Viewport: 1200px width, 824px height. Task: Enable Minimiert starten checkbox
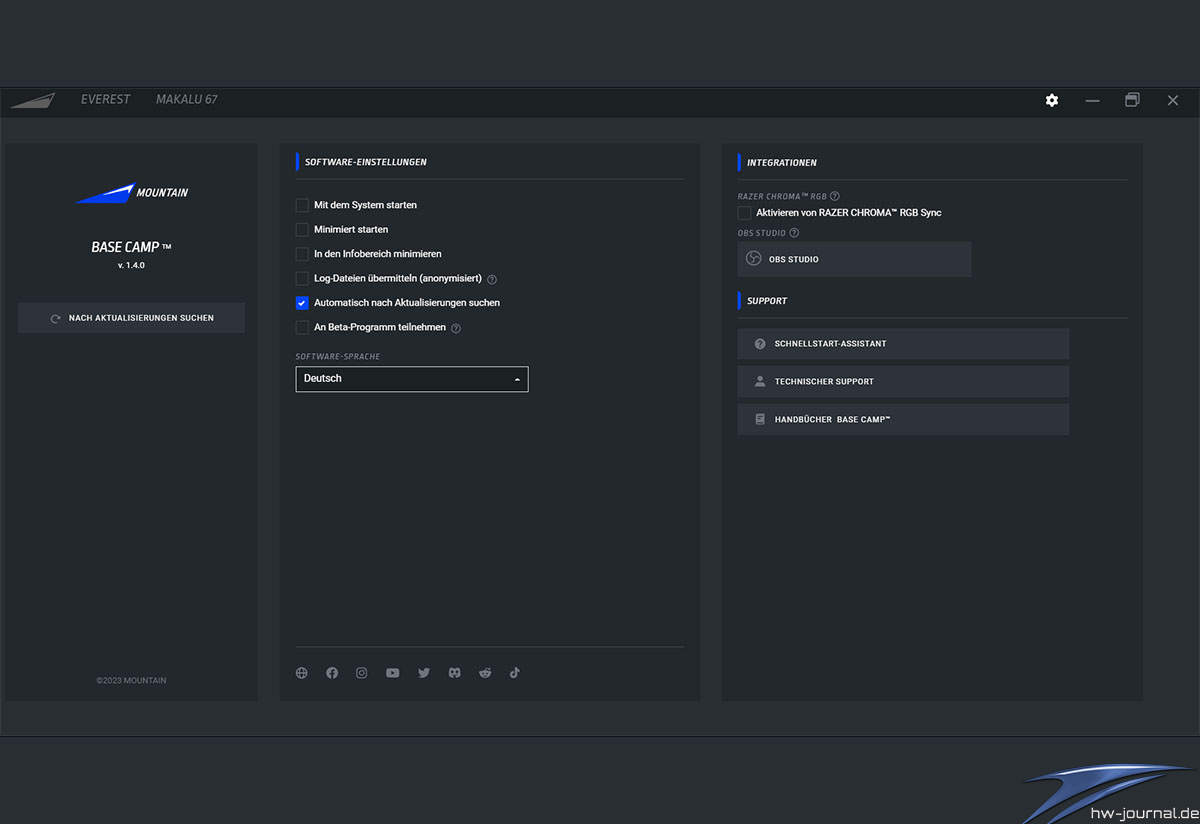(x=302, y=229)
